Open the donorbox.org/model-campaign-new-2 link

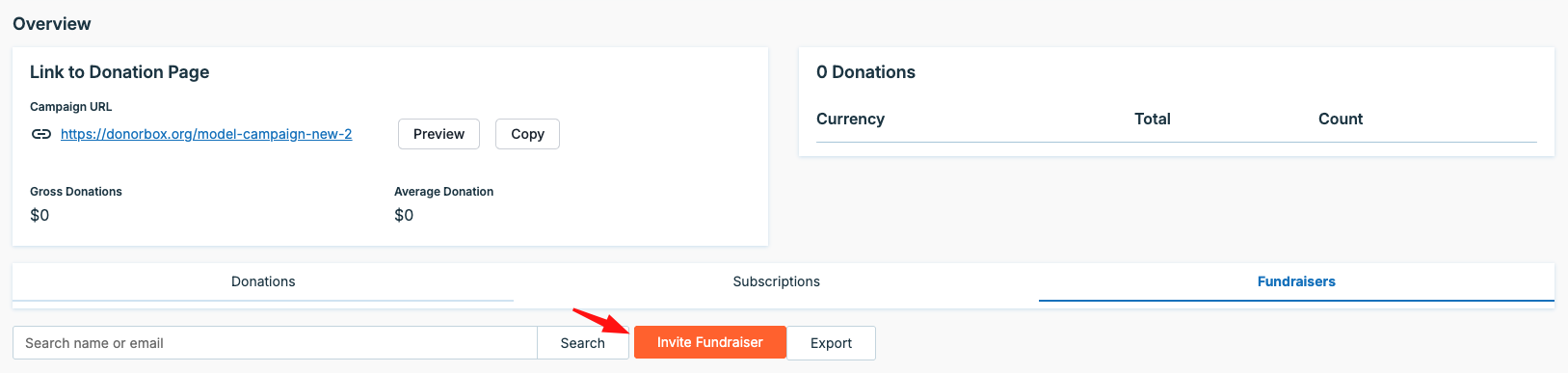point(206,134)
